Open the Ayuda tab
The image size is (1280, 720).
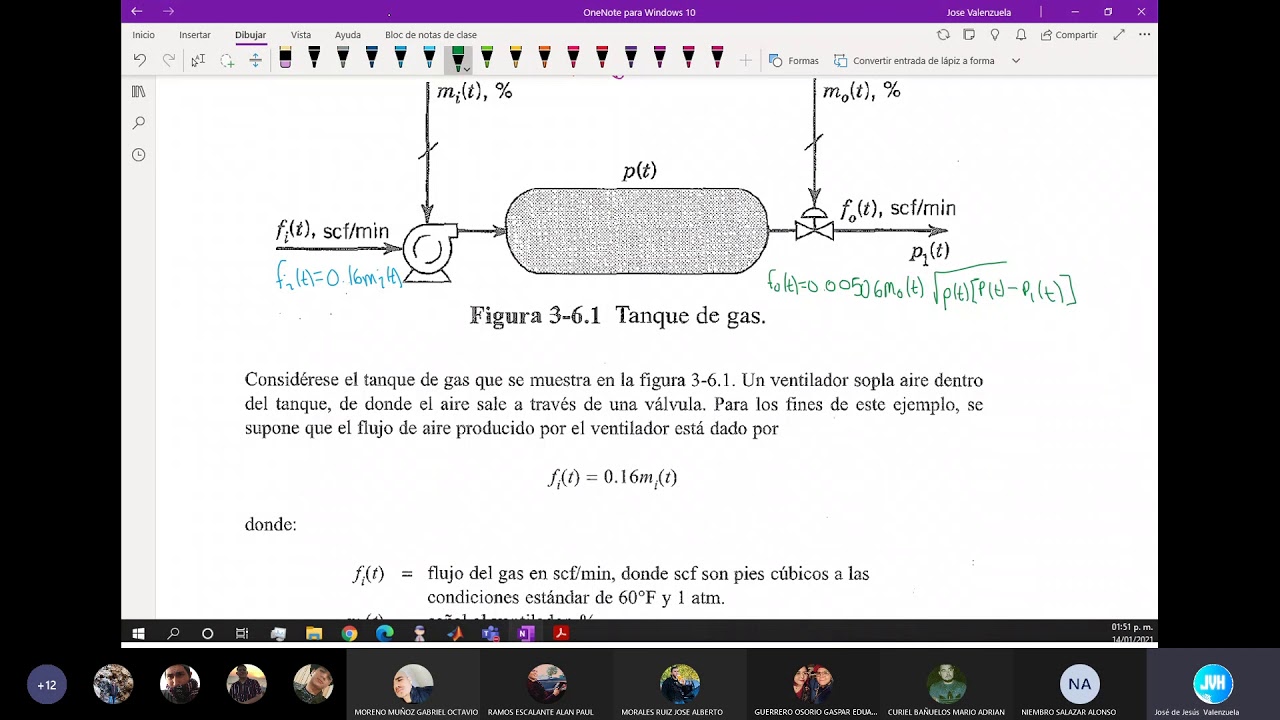348,35
